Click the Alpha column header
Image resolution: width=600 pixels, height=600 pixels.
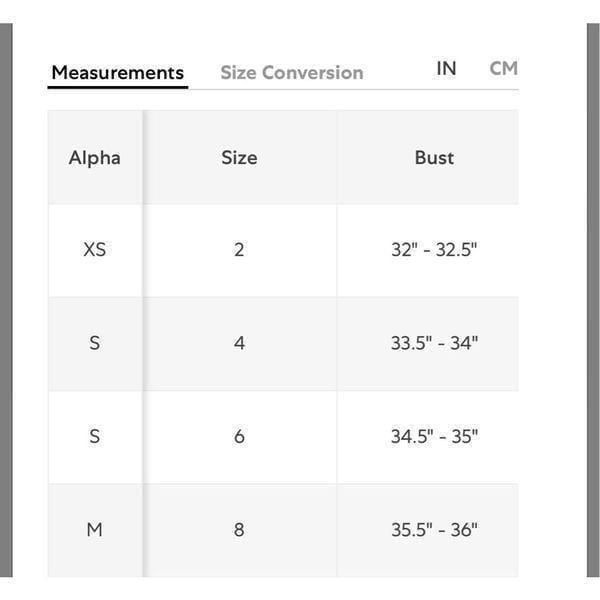click(x=95, y=158)
